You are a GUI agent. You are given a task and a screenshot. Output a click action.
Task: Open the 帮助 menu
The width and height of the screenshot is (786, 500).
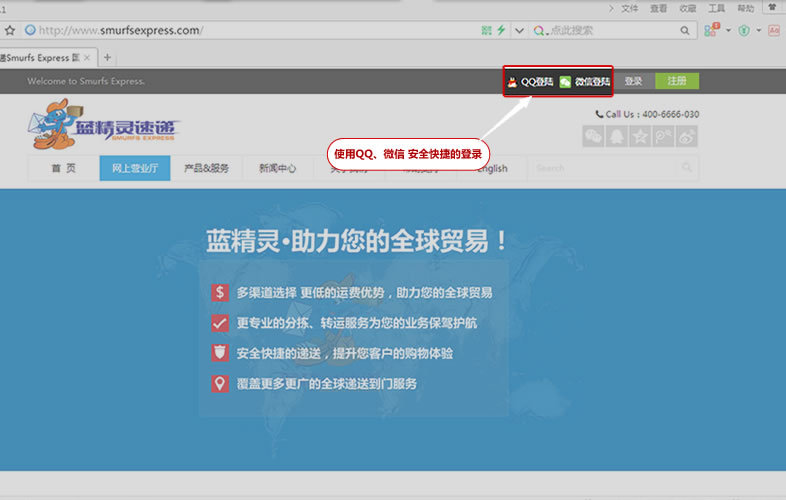[746, 9]
